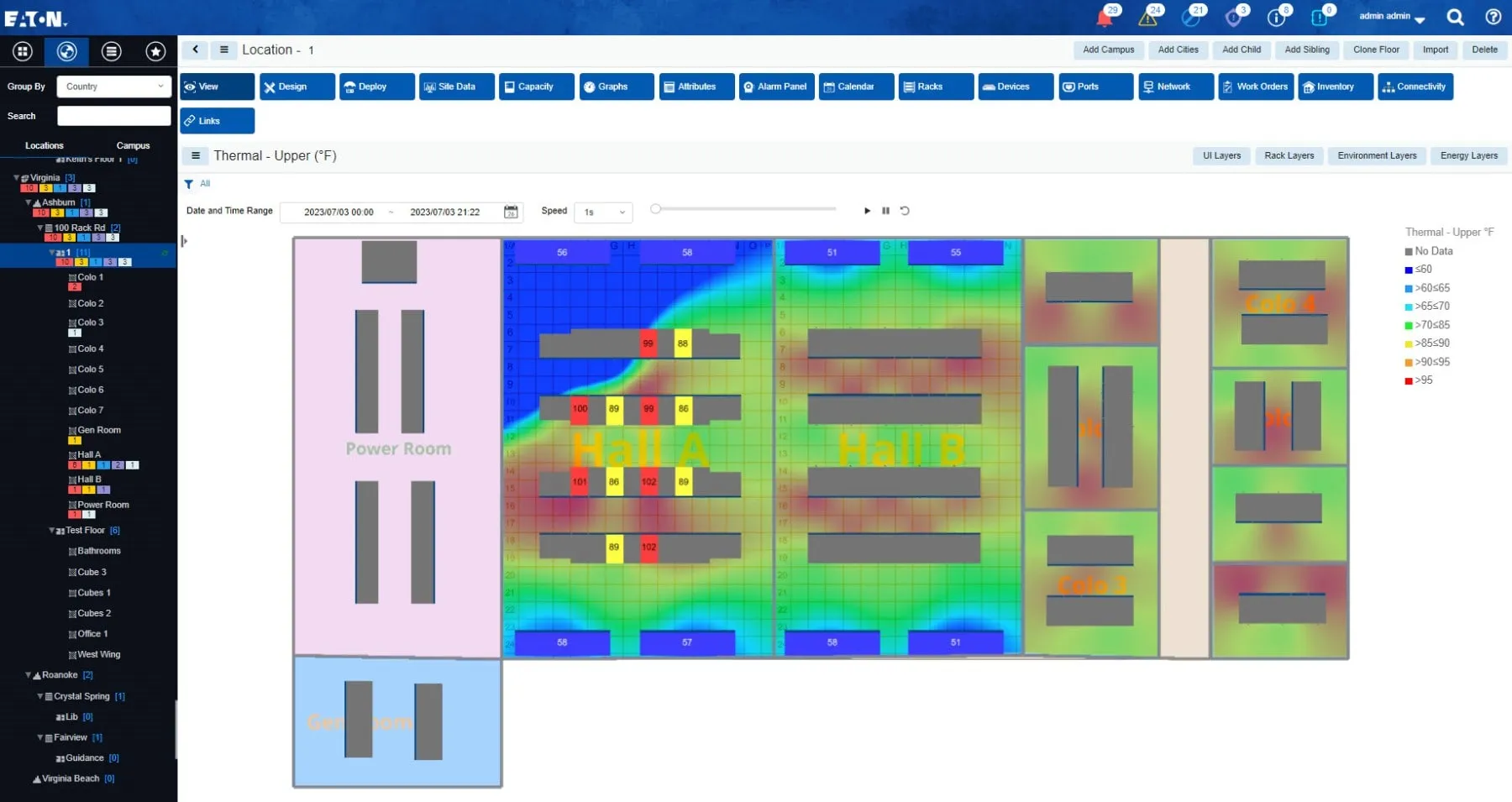The image size is (1512, 802).
Task: Open the Alarm Panel view
Action: pyautogui.click(x=776, y=86)
